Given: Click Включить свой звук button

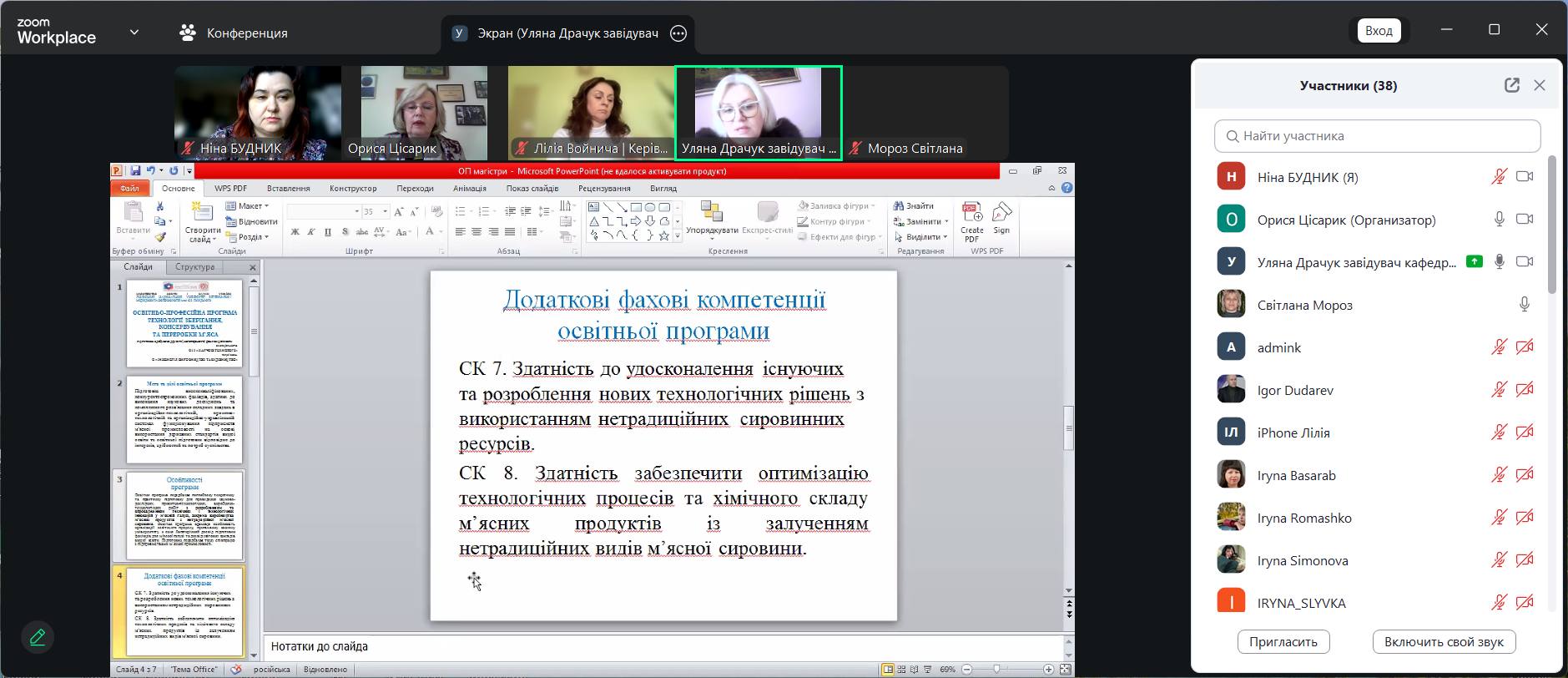Looking at the screenshot, I should (x=1443, y=642).
